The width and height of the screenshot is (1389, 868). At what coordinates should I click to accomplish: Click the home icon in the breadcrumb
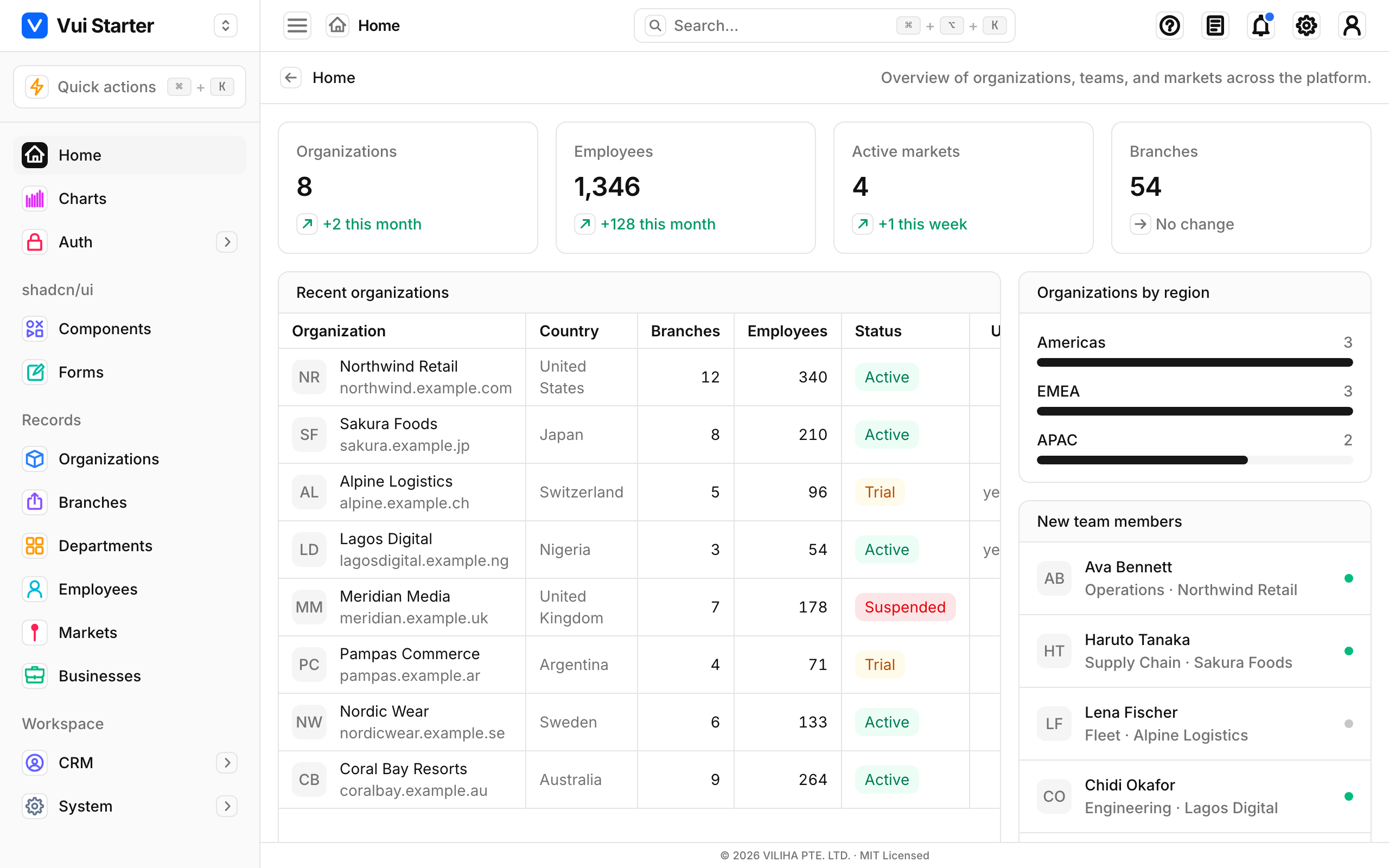[337, 25]
